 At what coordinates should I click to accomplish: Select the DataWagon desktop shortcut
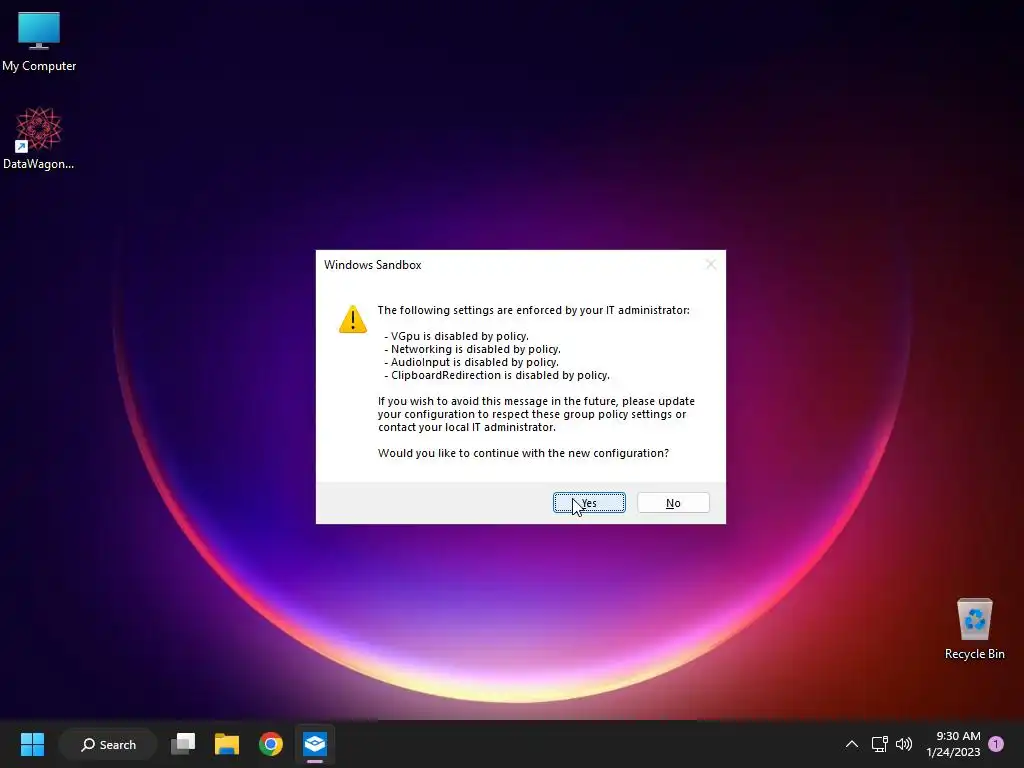(39, 138)
